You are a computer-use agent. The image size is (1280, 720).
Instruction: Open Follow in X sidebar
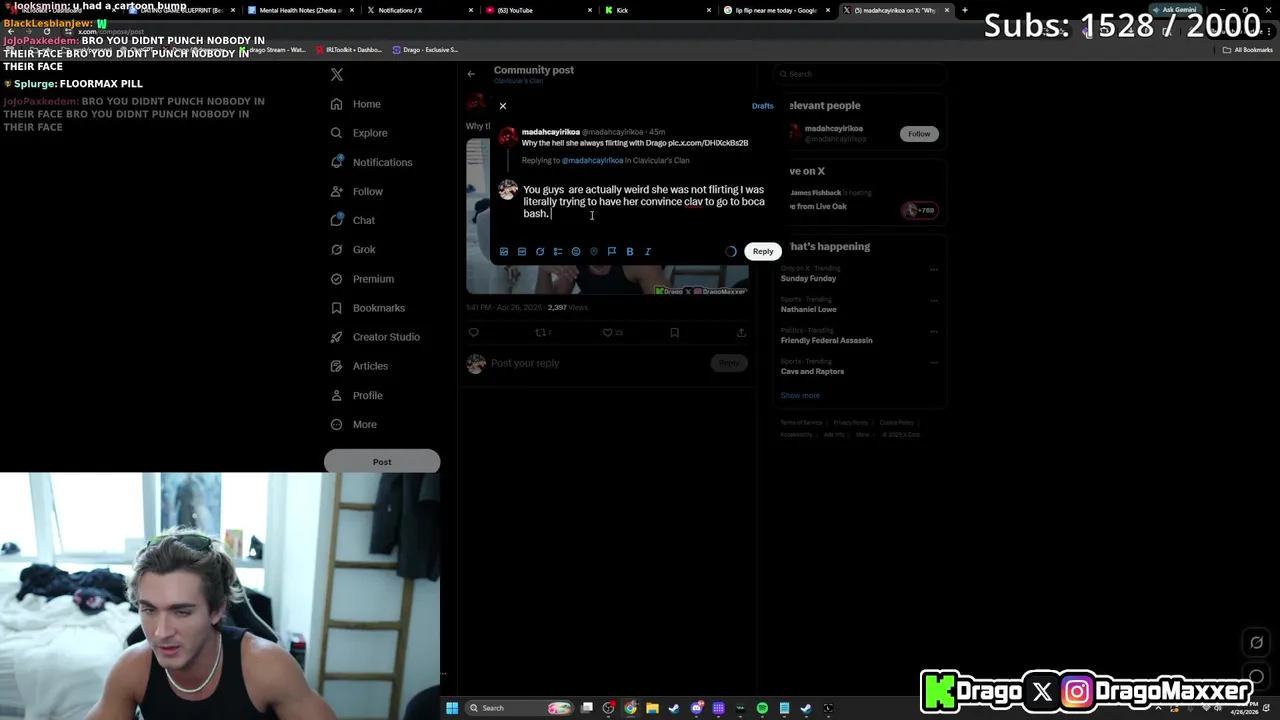click(357, 191)
